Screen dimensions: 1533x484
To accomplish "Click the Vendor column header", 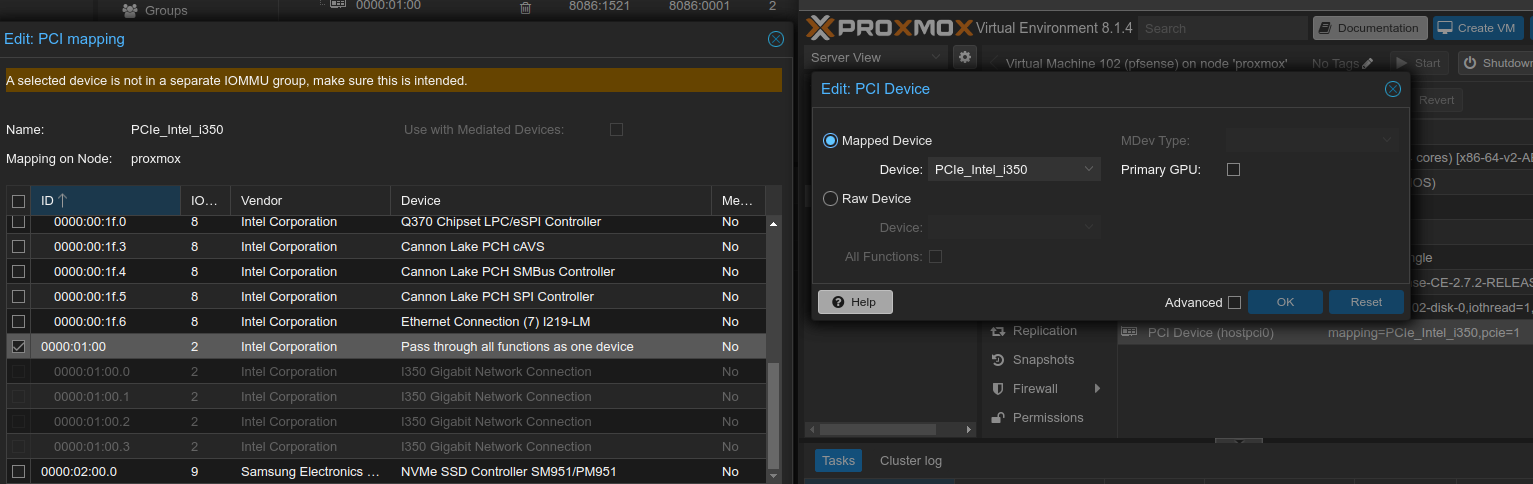I will click(310, 201).
